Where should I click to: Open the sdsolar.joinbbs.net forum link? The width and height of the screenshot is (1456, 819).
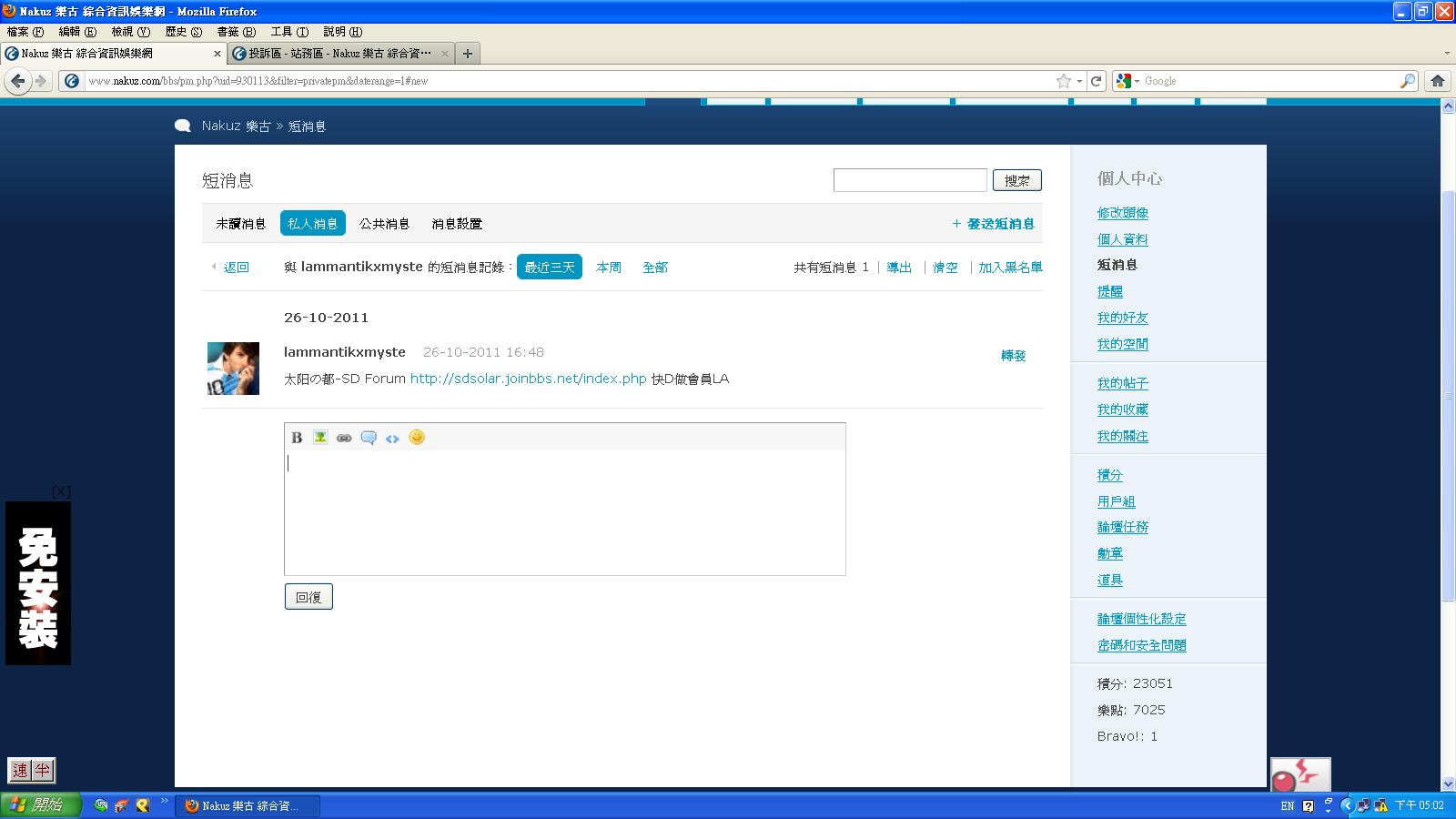528,379
